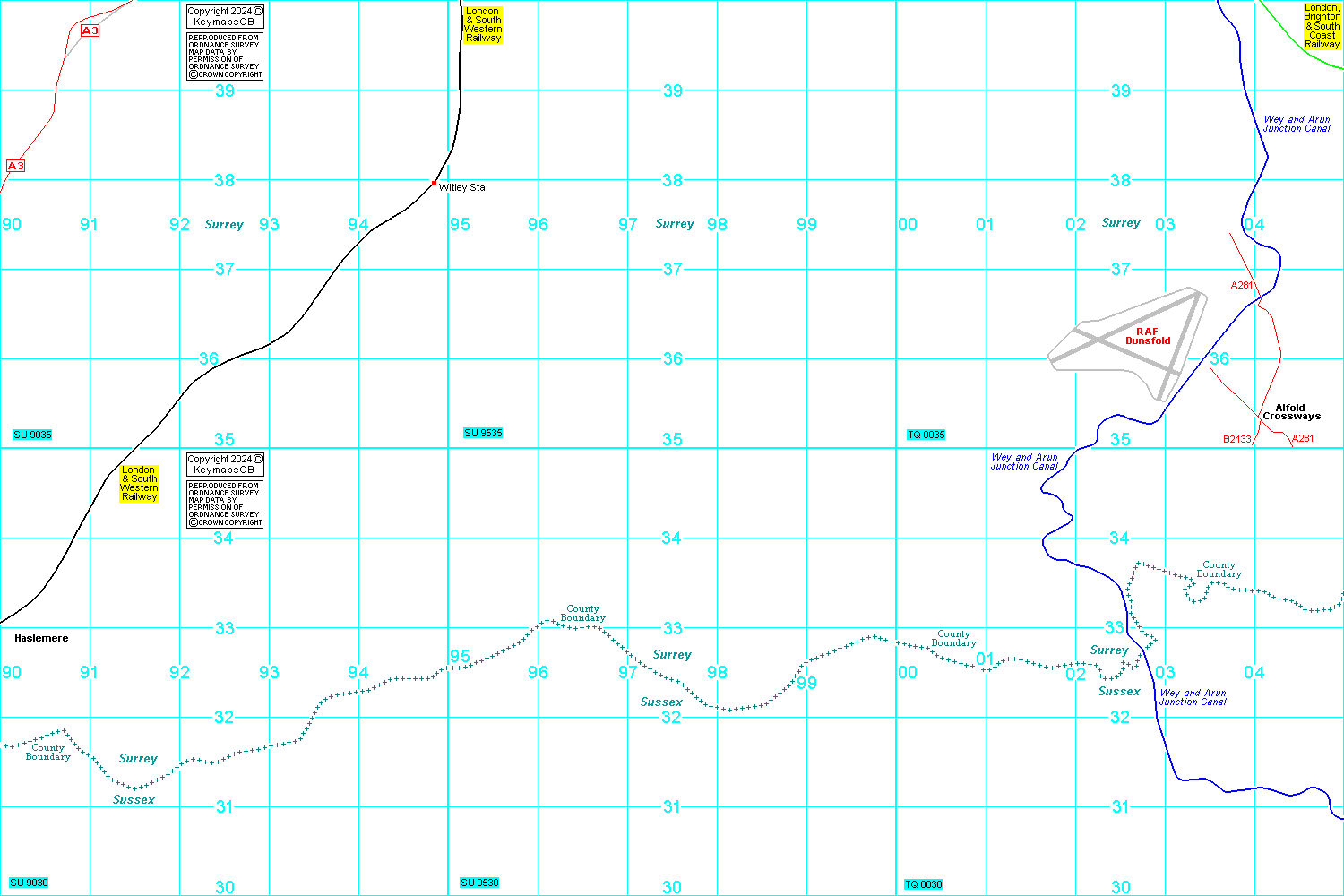
Task: Click London & South Western Railway label near Haslemere
Action: point(139,483)
